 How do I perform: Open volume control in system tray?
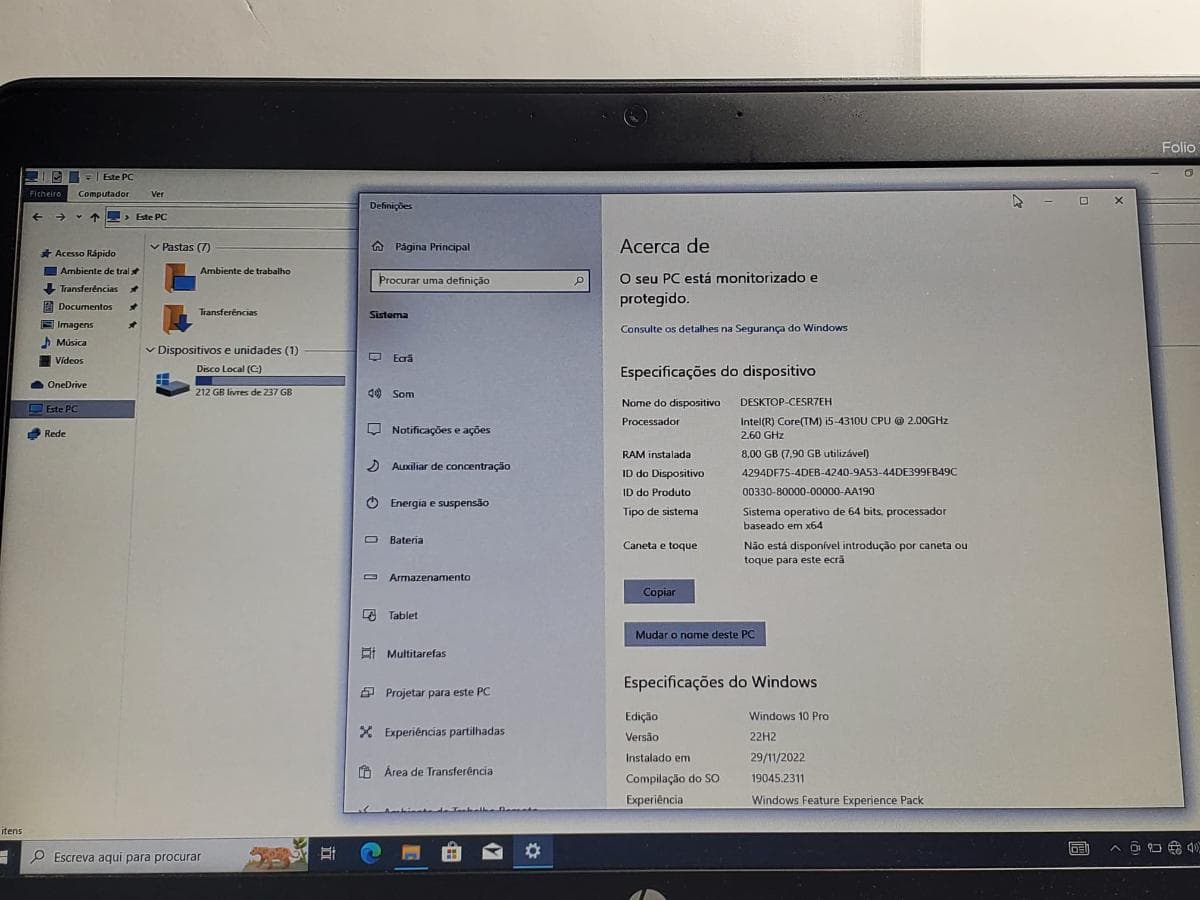1193,848
